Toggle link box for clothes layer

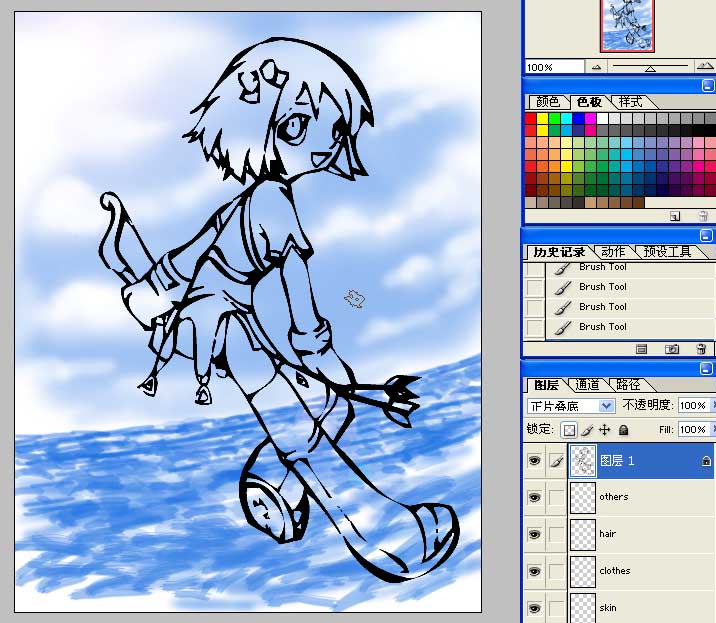(556, 571)
